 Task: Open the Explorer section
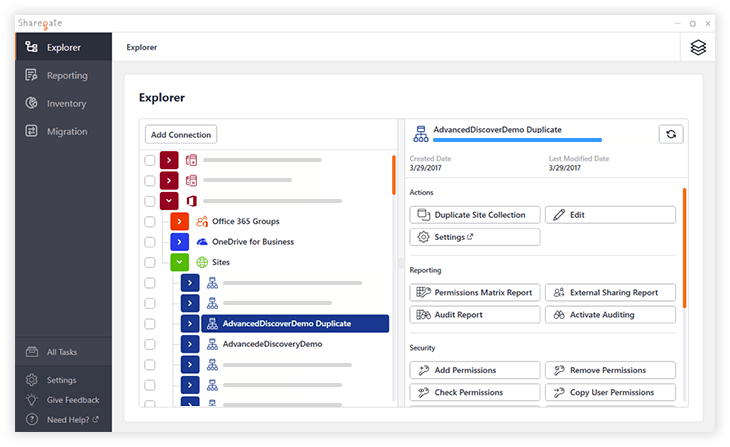point(63,47)
